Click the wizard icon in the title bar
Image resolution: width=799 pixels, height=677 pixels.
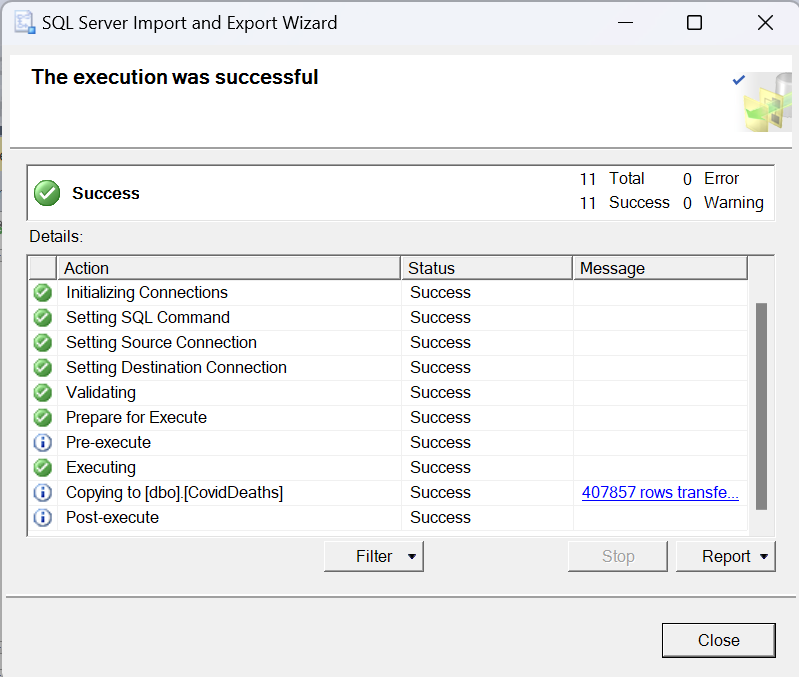(24, 22)
